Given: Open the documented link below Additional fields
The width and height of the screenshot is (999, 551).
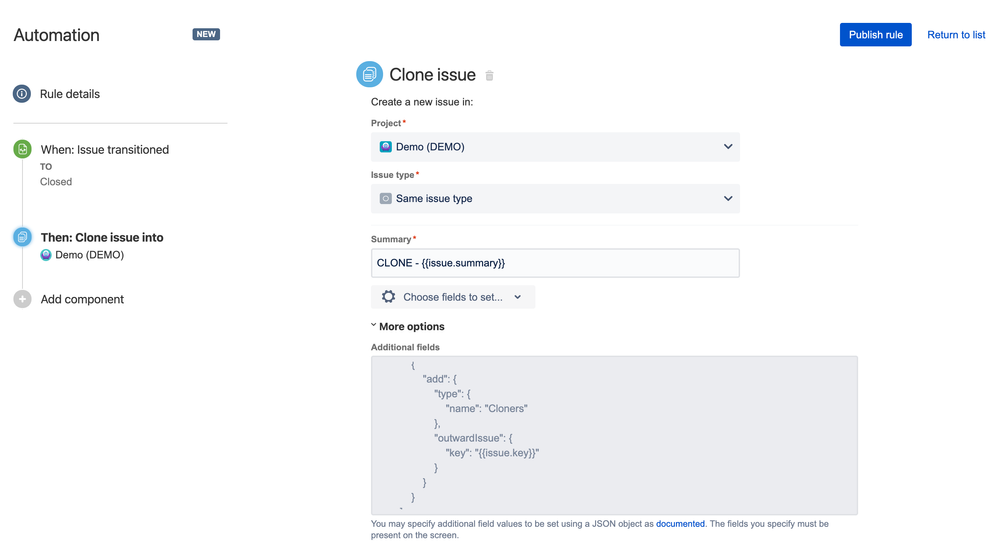Looking at the screenshot, I should 680,524.
